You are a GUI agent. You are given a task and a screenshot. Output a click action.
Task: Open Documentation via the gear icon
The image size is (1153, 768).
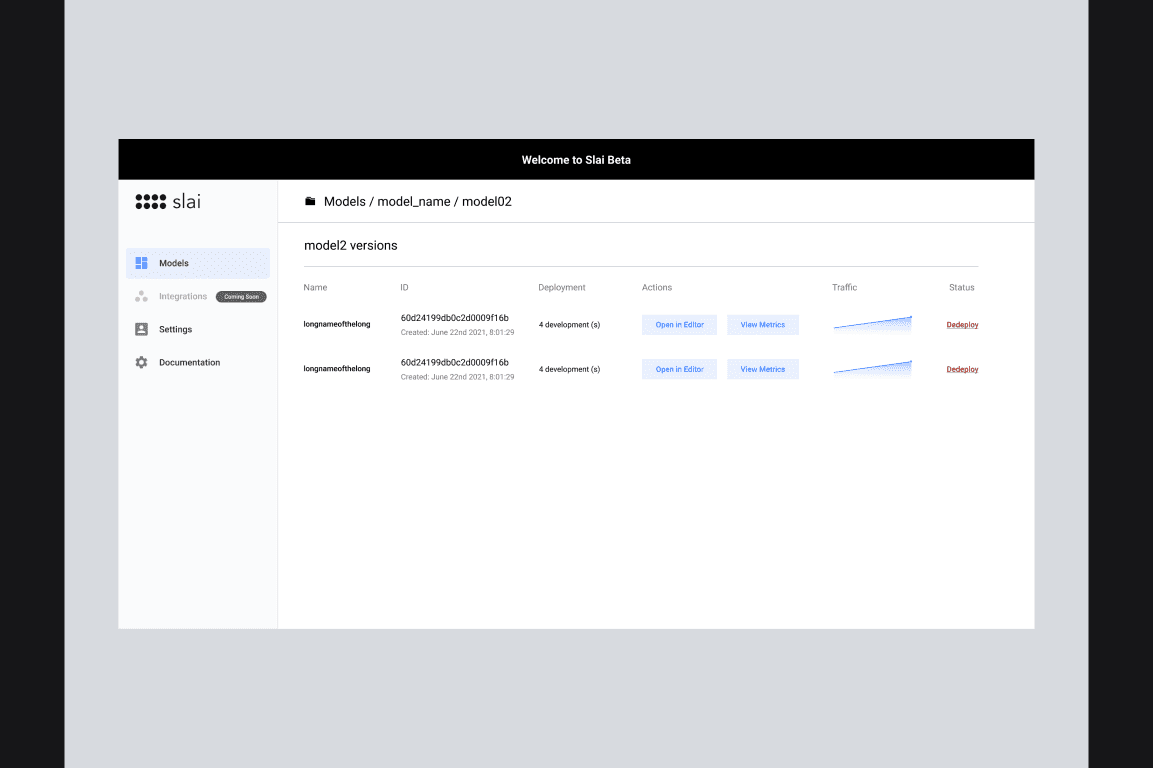[141, 362]
